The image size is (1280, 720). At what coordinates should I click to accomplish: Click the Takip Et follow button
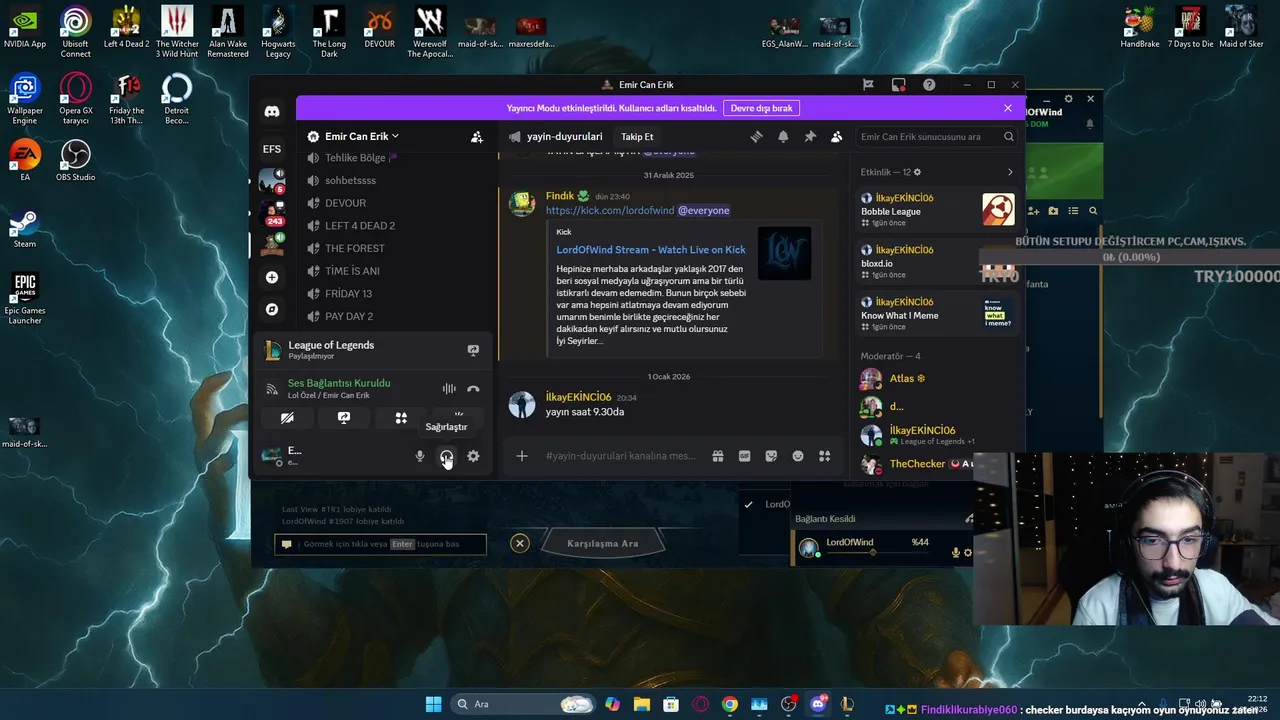click(637, 137)
